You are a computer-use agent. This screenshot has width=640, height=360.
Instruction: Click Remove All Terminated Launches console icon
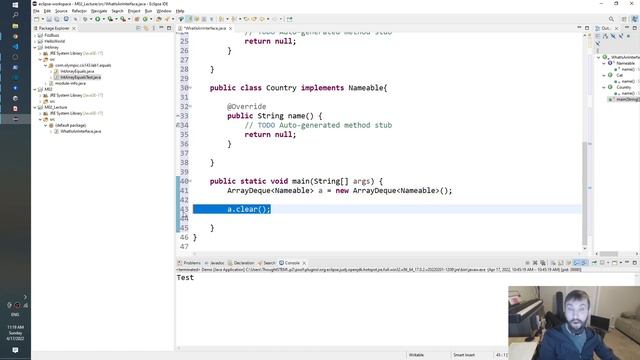click(x=542, y=263)
